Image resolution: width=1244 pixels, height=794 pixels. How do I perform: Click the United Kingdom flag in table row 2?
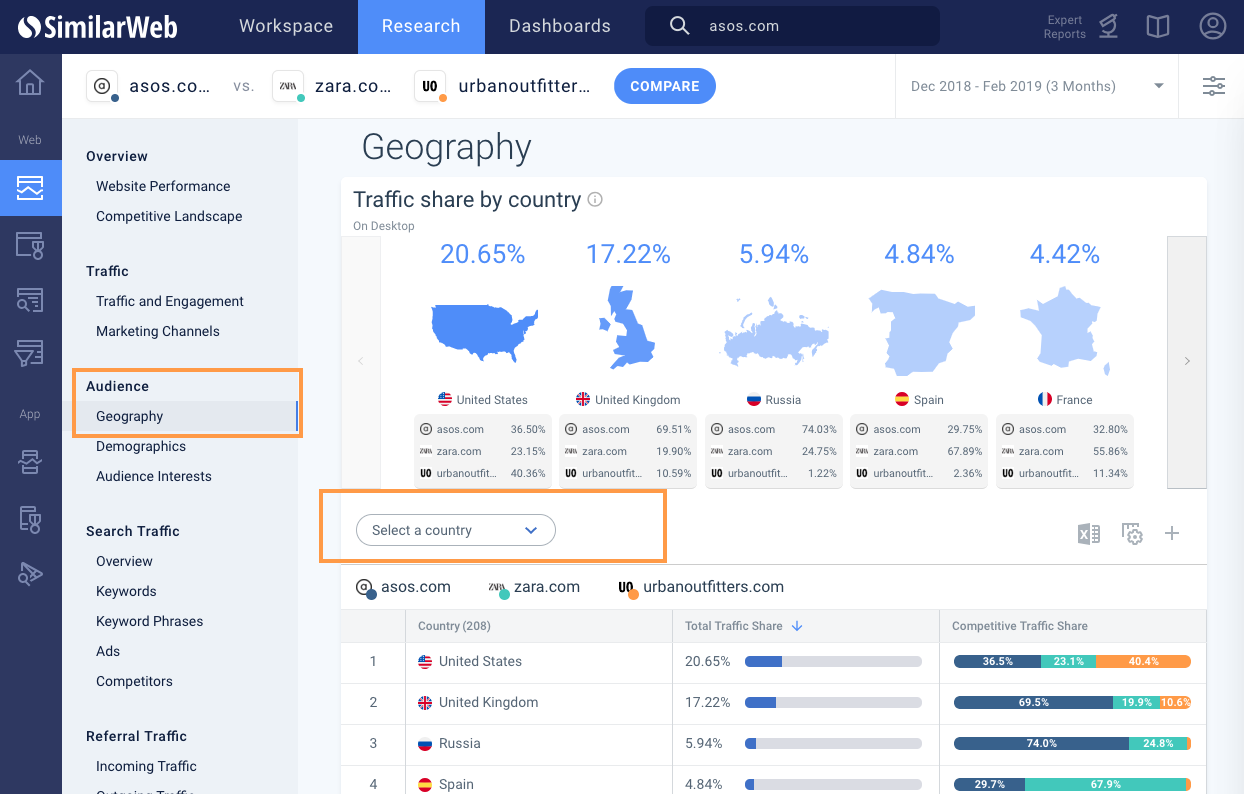coord(425,703)
